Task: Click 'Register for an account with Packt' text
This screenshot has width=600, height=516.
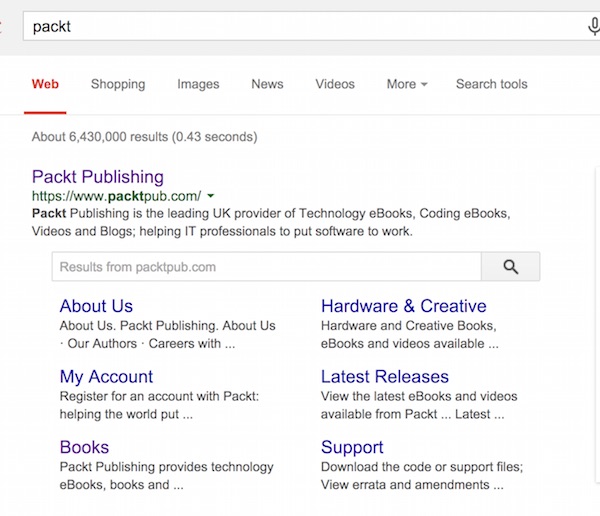Action: click(159, 396)
